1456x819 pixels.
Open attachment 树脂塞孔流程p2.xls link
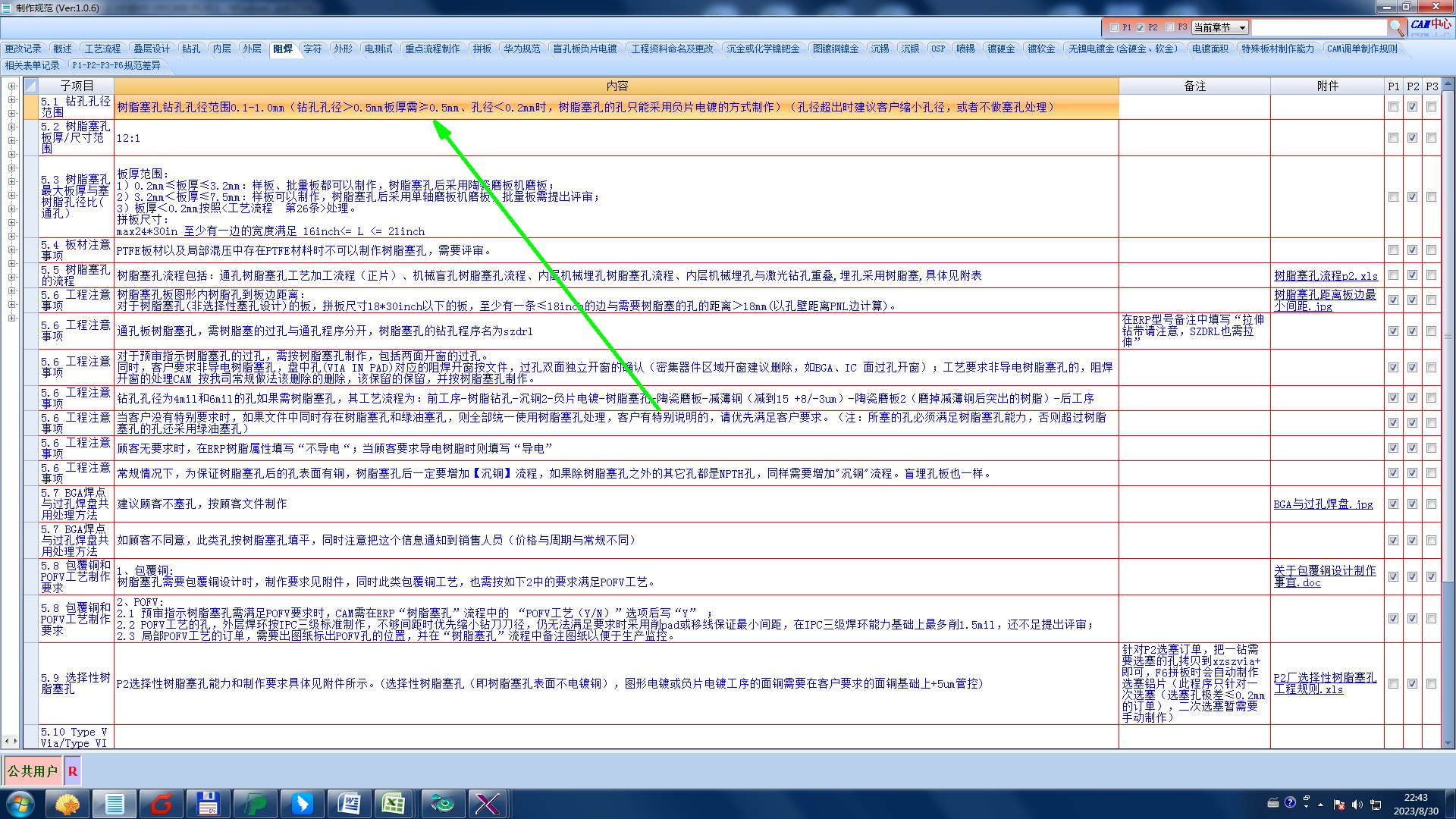click(1325, 276)
